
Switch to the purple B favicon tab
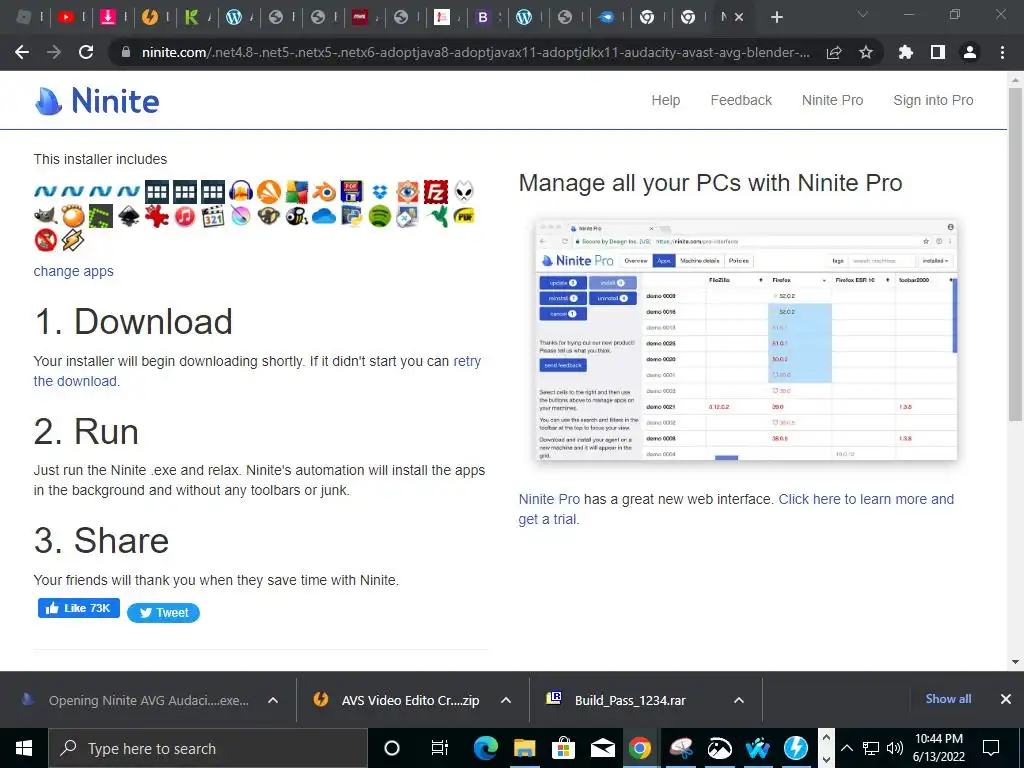483,17
